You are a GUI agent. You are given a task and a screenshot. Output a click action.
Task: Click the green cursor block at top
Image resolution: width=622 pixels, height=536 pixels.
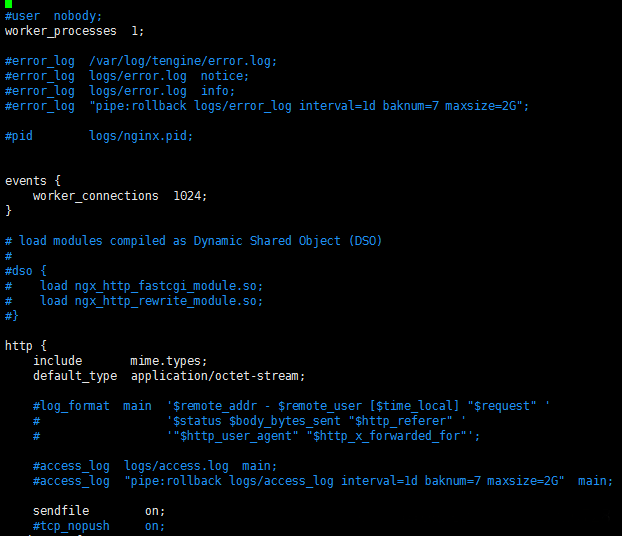point(8,4)
